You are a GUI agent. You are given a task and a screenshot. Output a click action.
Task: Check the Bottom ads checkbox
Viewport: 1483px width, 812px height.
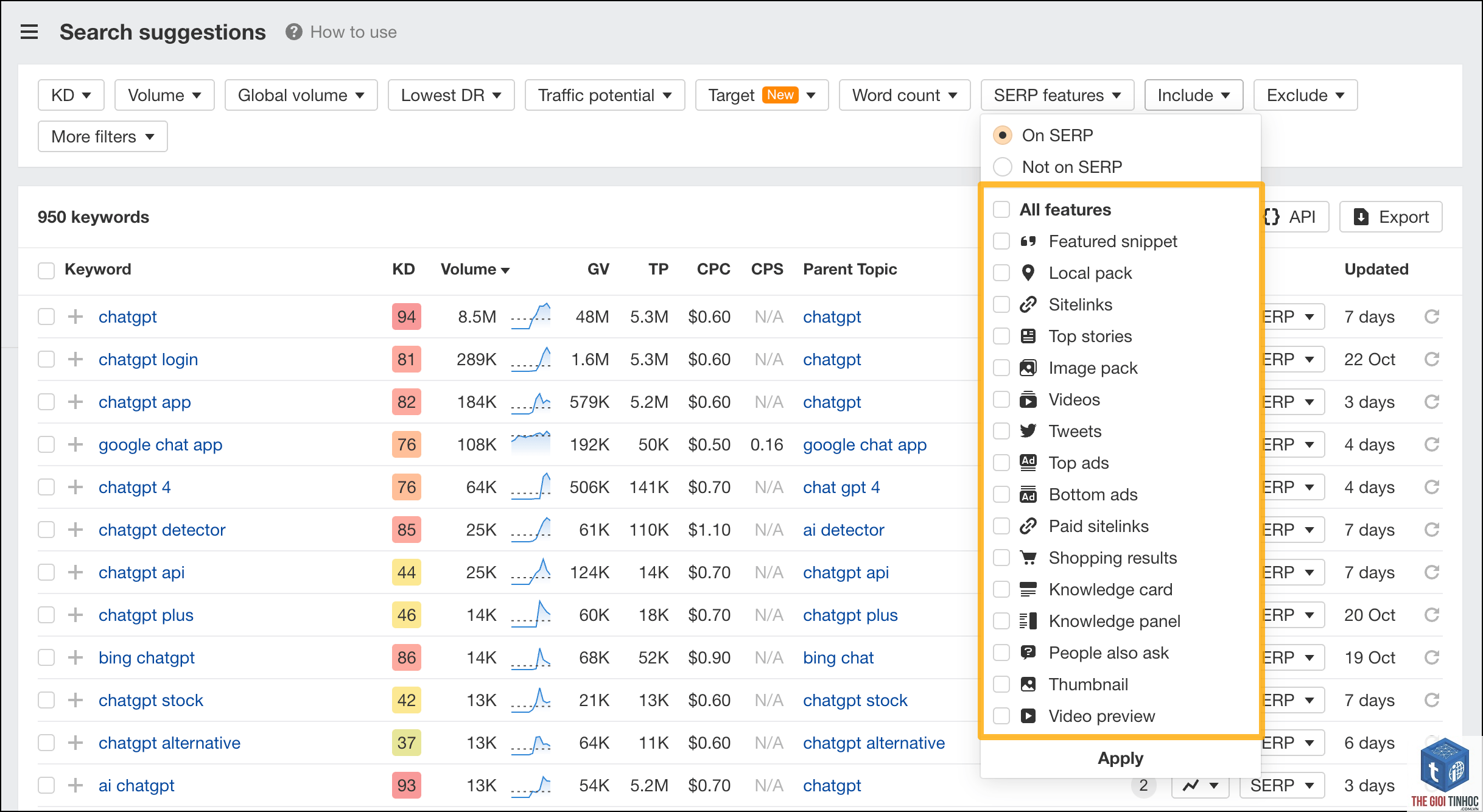(1001, 494)
